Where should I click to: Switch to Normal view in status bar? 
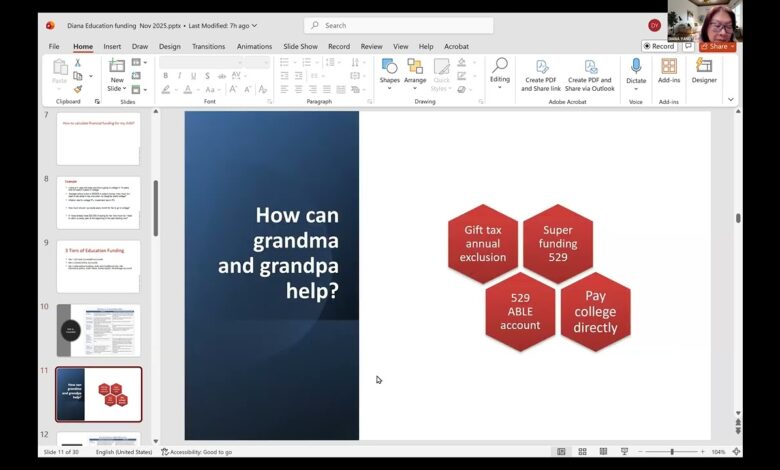[561, 452]
